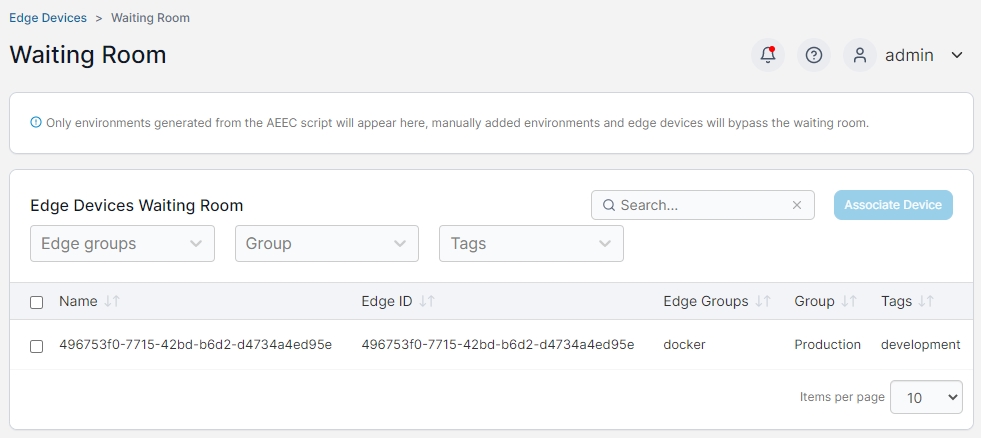Change items per page selector
This screenshot has width=981, height=438.
click(x=925, y=397)
